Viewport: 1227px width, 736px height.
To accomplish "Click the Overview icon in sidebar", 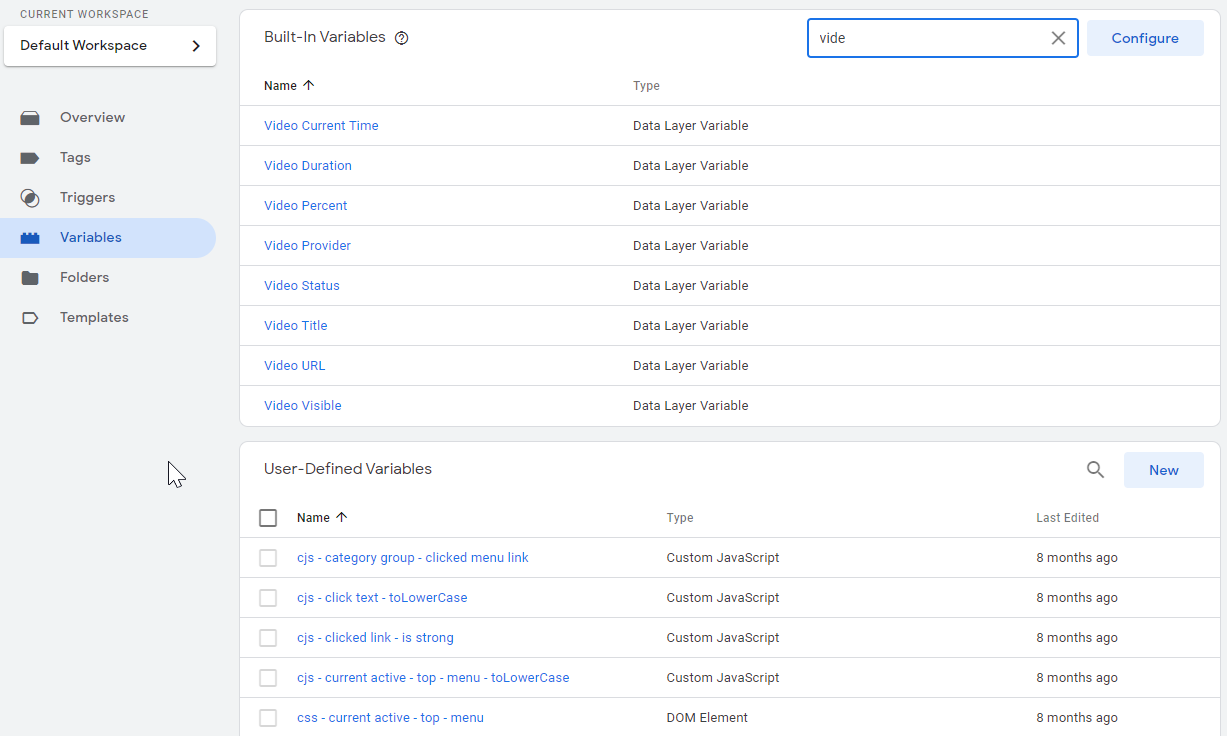I will [x=30, y=118].
